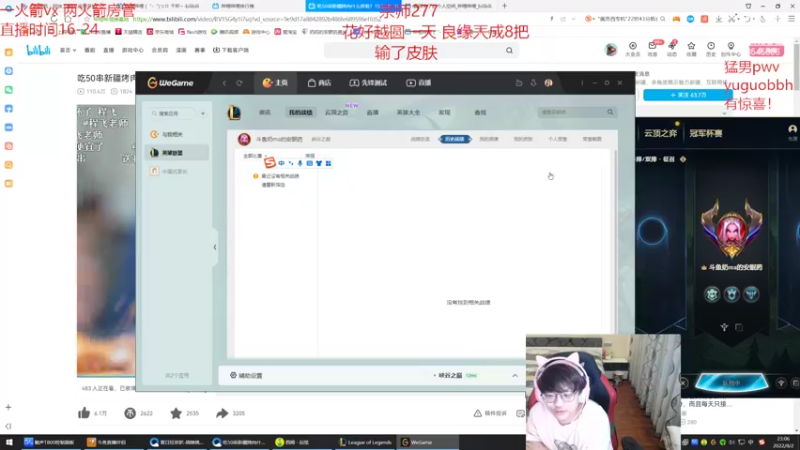Refresh the WeGame page

click(x=239, y=83)
